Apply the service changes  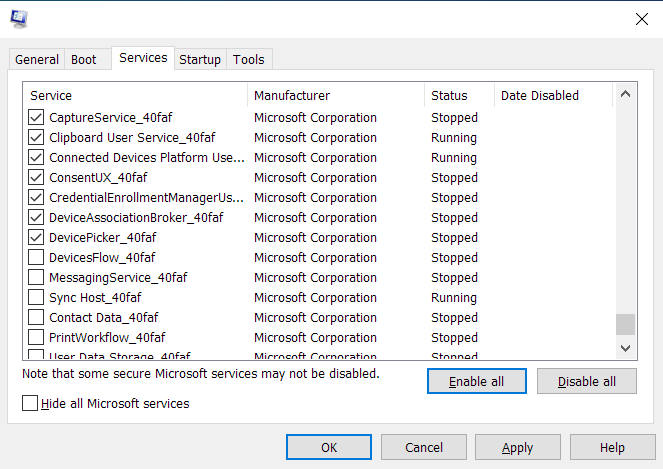pos(517,448)
